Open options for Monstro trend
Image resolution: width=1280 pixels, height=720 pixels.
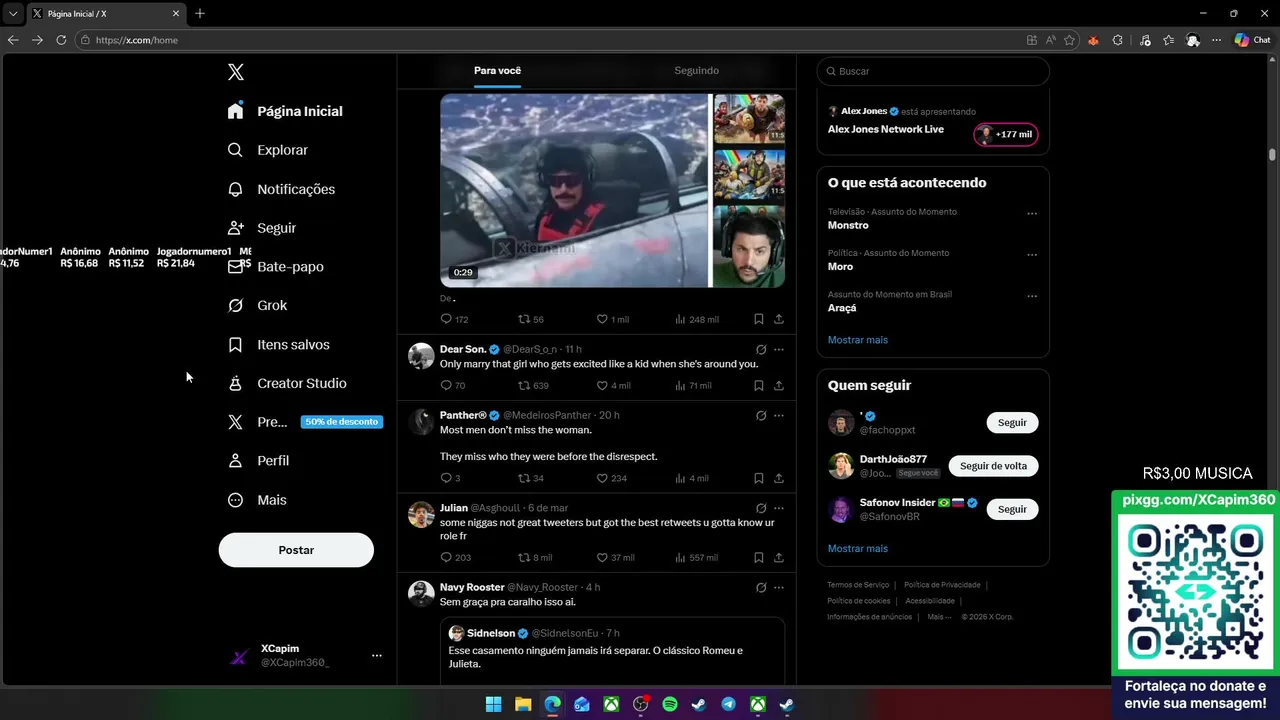pos(1032,213)
